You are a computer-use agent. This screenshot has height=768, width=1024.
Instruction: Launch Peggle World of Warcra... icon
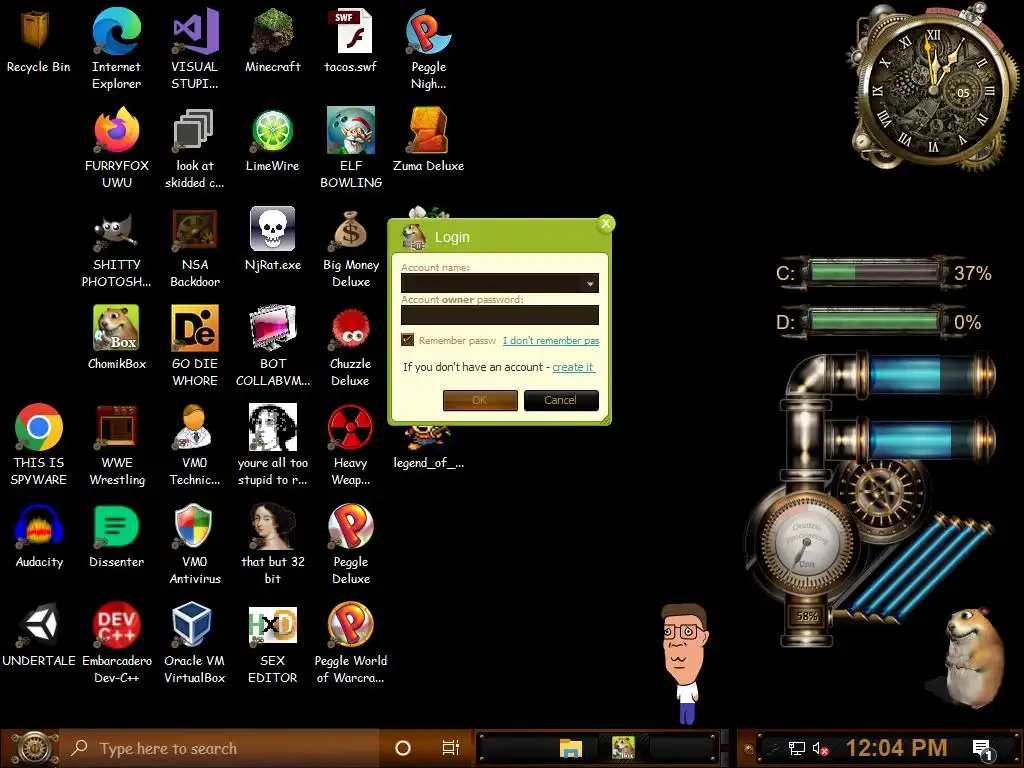(x=351, y=625)
